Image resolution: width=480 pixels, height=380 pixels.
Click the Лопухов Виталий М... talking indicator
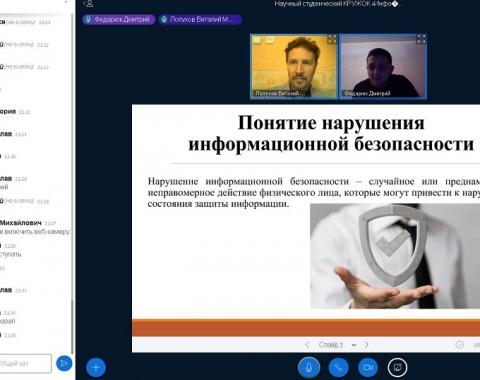click(200, 19)
